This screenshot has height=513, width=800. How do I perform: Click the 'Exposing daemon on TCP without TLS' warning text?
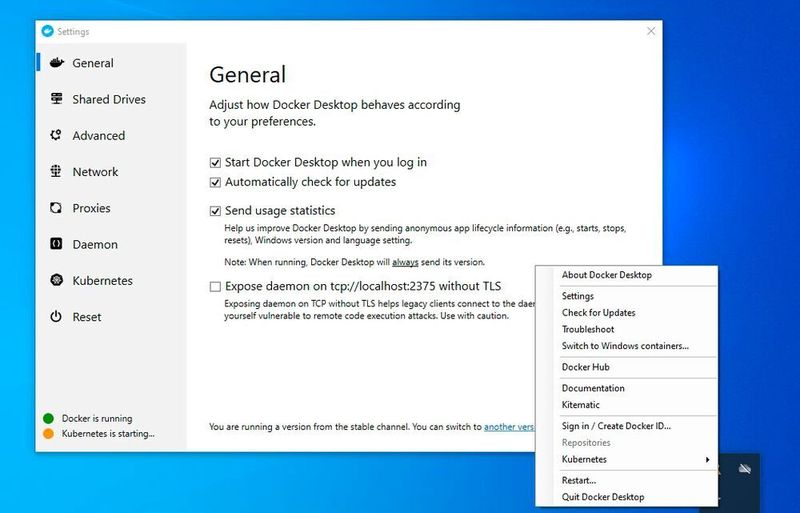point(380,310)
